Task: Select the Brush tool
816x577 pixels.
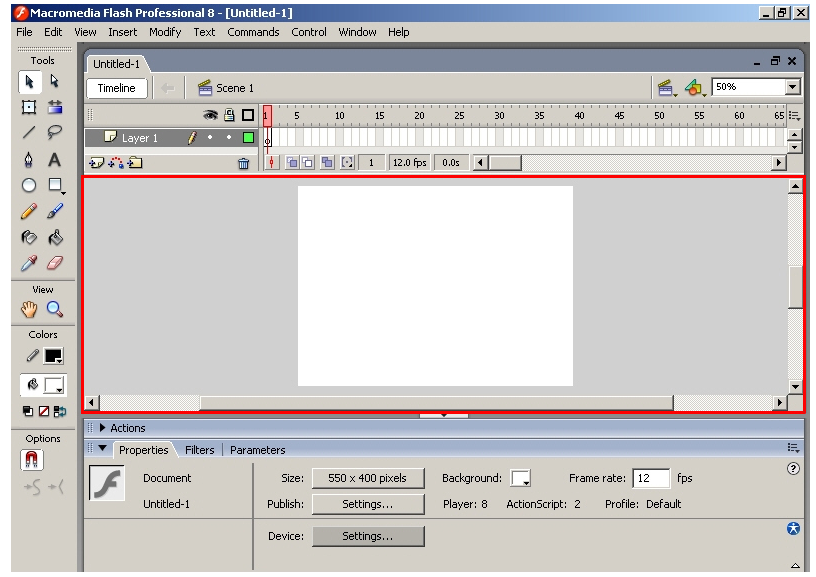Action: click(55, 211)
